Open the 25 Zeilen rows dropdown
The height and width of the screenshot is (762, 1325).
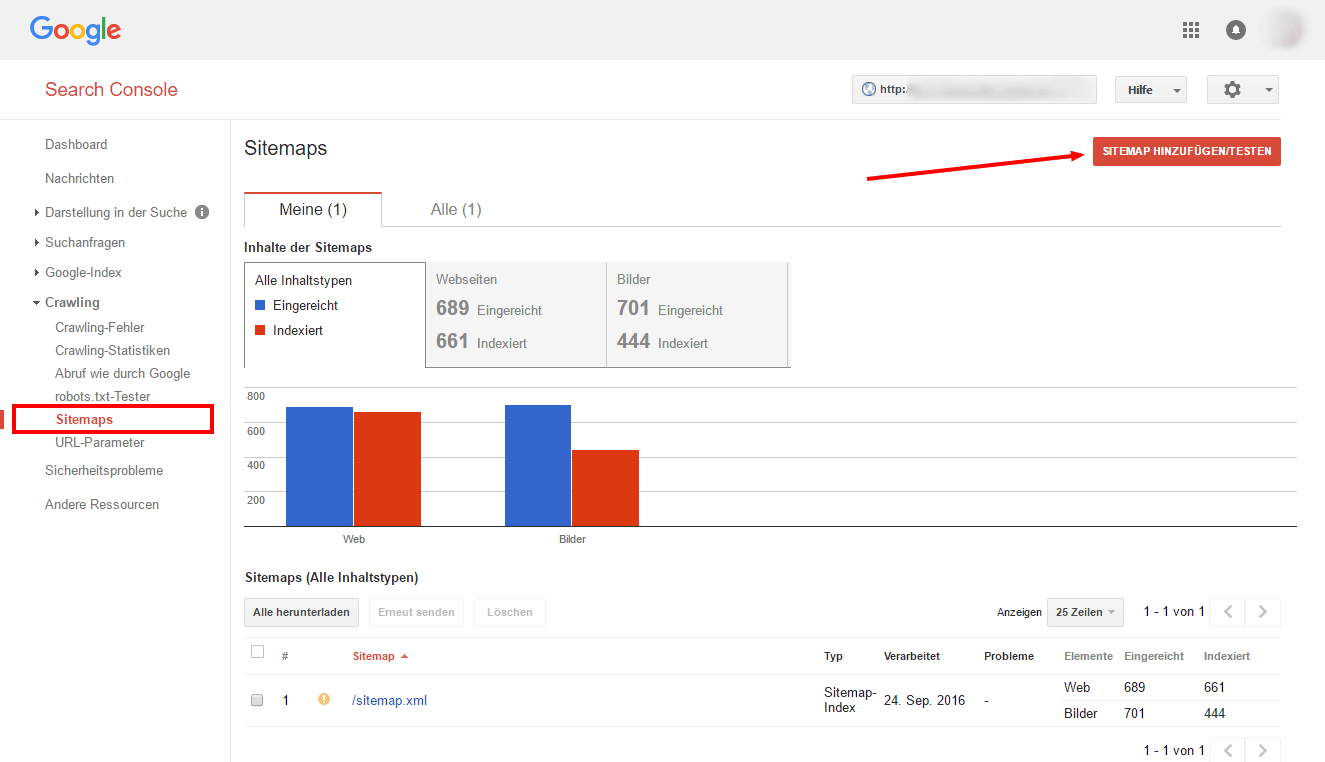[1085, 612]
